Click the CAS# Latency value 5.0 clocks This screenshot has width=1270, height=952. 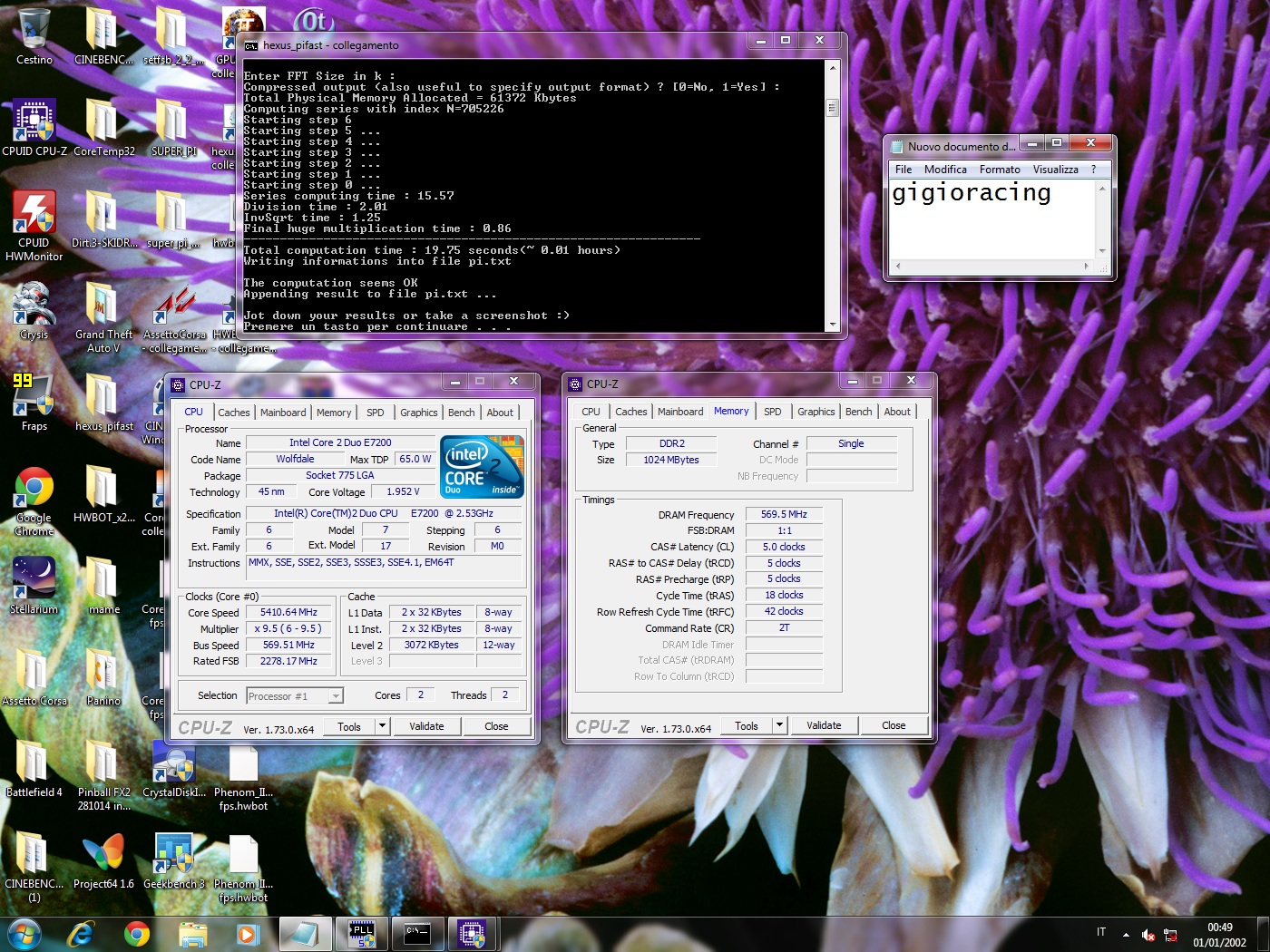point(784,547)
